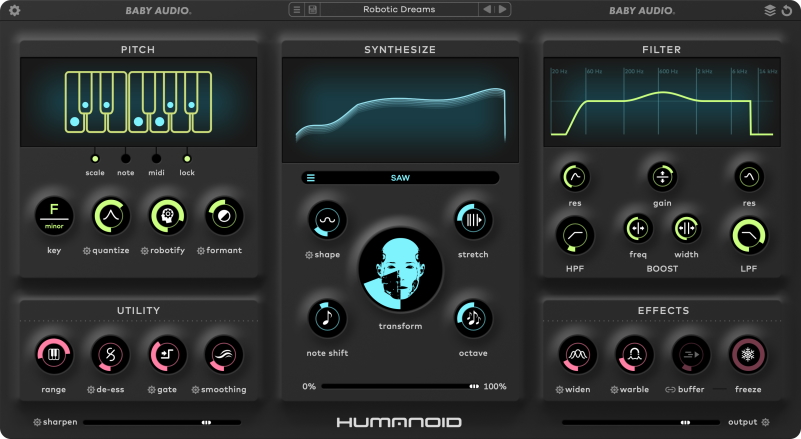Click the reset circular arrow icon
Viewport: 801px width, 439px height.
[x=787, y=10]
